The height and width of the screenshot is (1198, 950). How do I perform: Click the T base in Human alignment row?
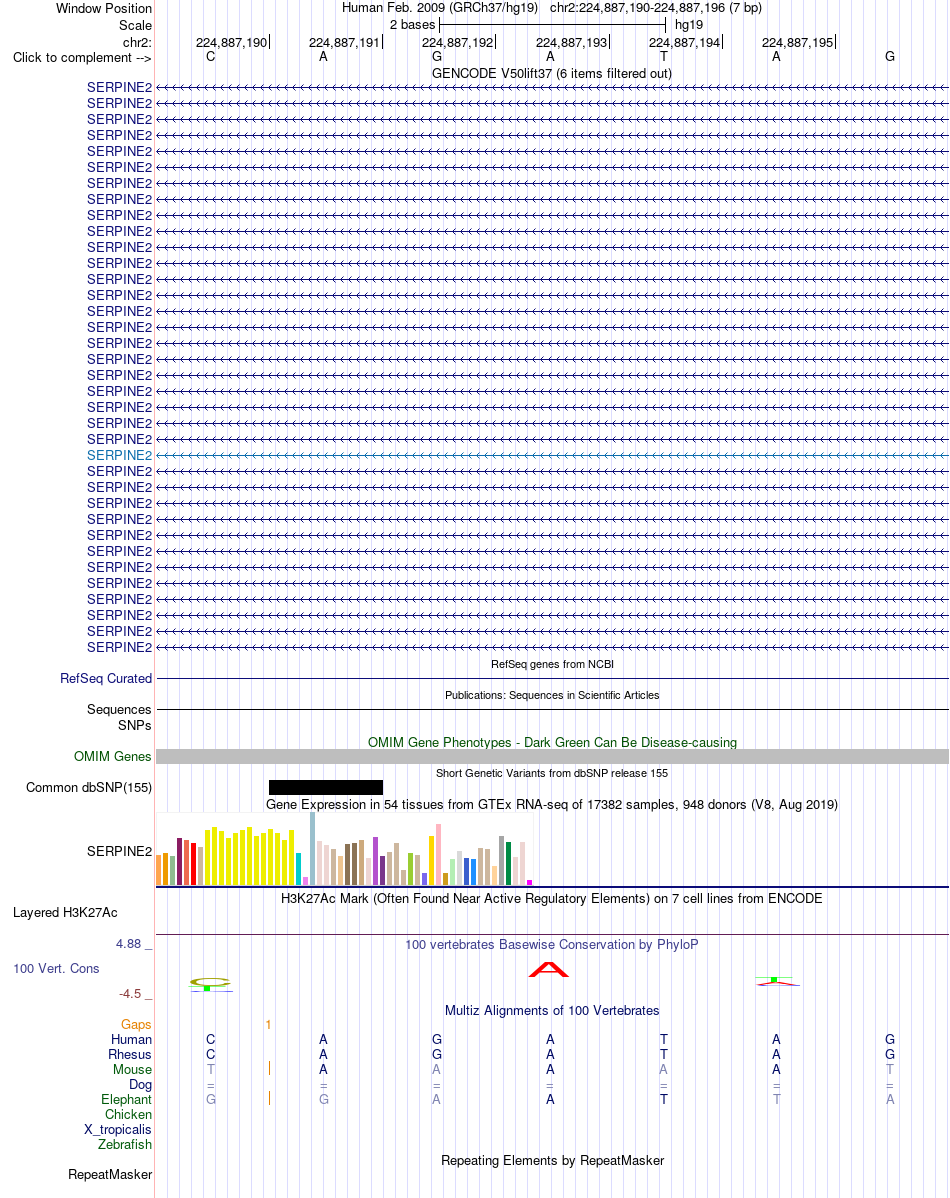coord(663,1040)
